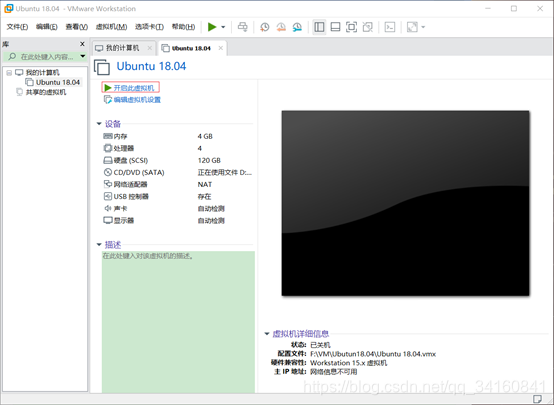Click the configuration file path text
The image size is (554, 405).
point(373,354)
